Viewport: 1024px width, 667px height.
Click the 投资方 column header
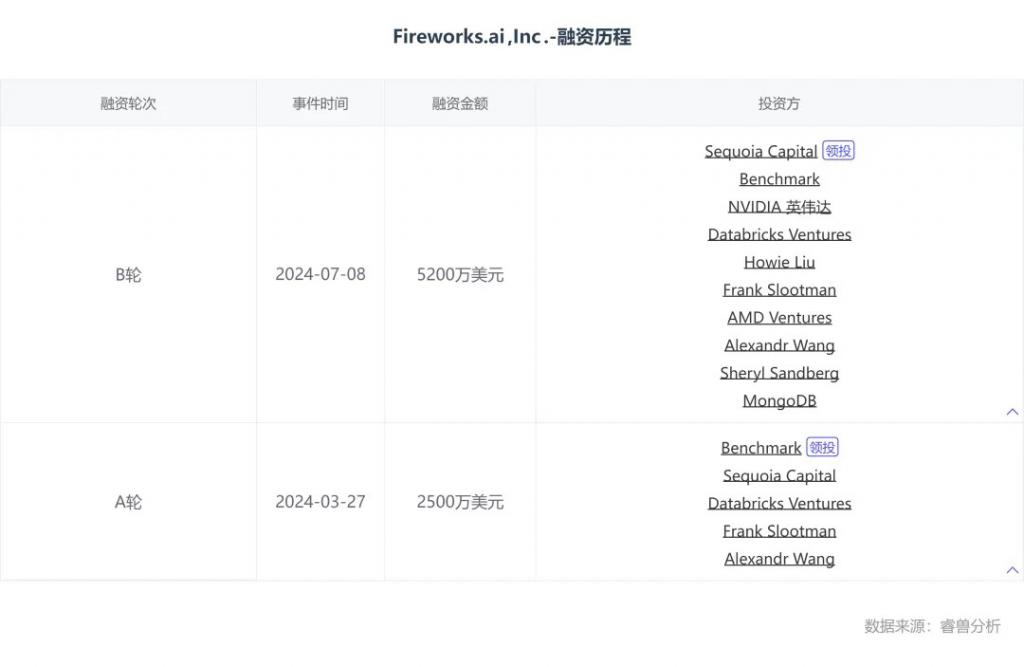pyautogui.click(x=779, y=103)
